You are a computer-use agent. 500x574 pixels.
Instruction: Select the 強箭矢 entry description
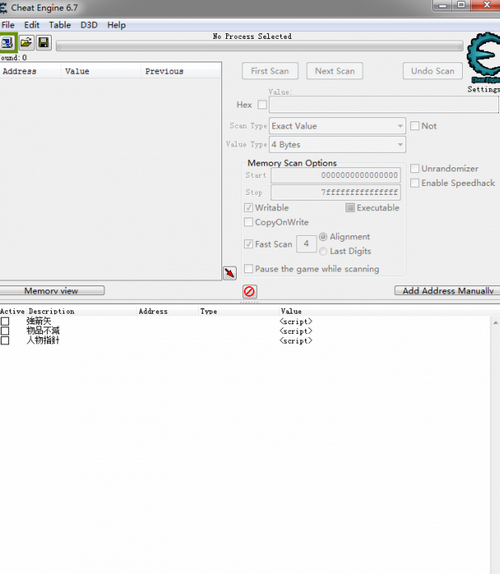coord(39,321)
